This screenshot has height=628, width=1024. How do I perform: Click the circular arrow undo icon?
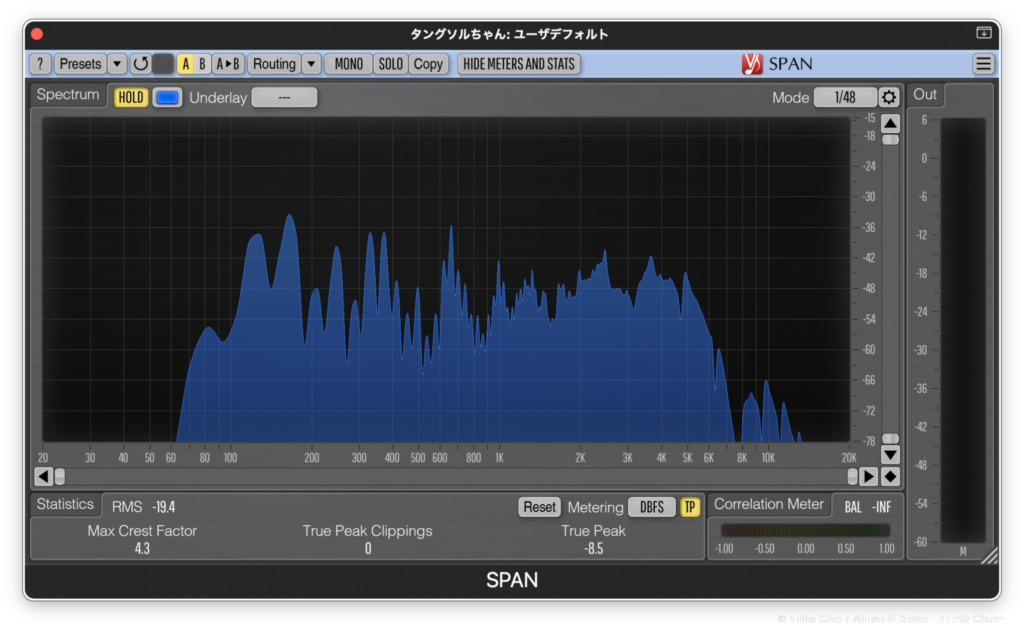point(141,64)
